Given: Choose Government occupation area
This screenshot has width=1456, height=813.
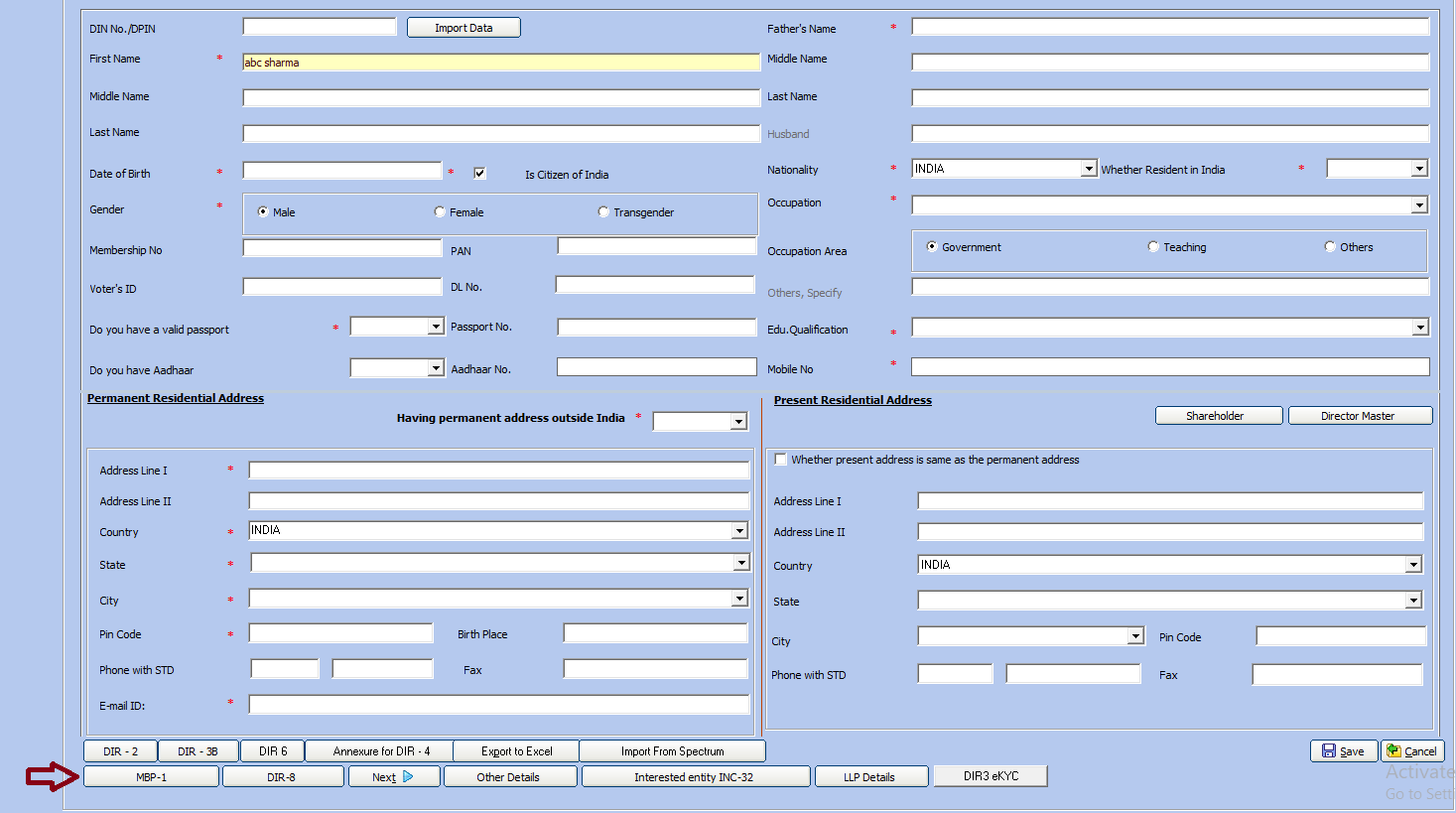Looking at the screenshot, I should [932, 246].
